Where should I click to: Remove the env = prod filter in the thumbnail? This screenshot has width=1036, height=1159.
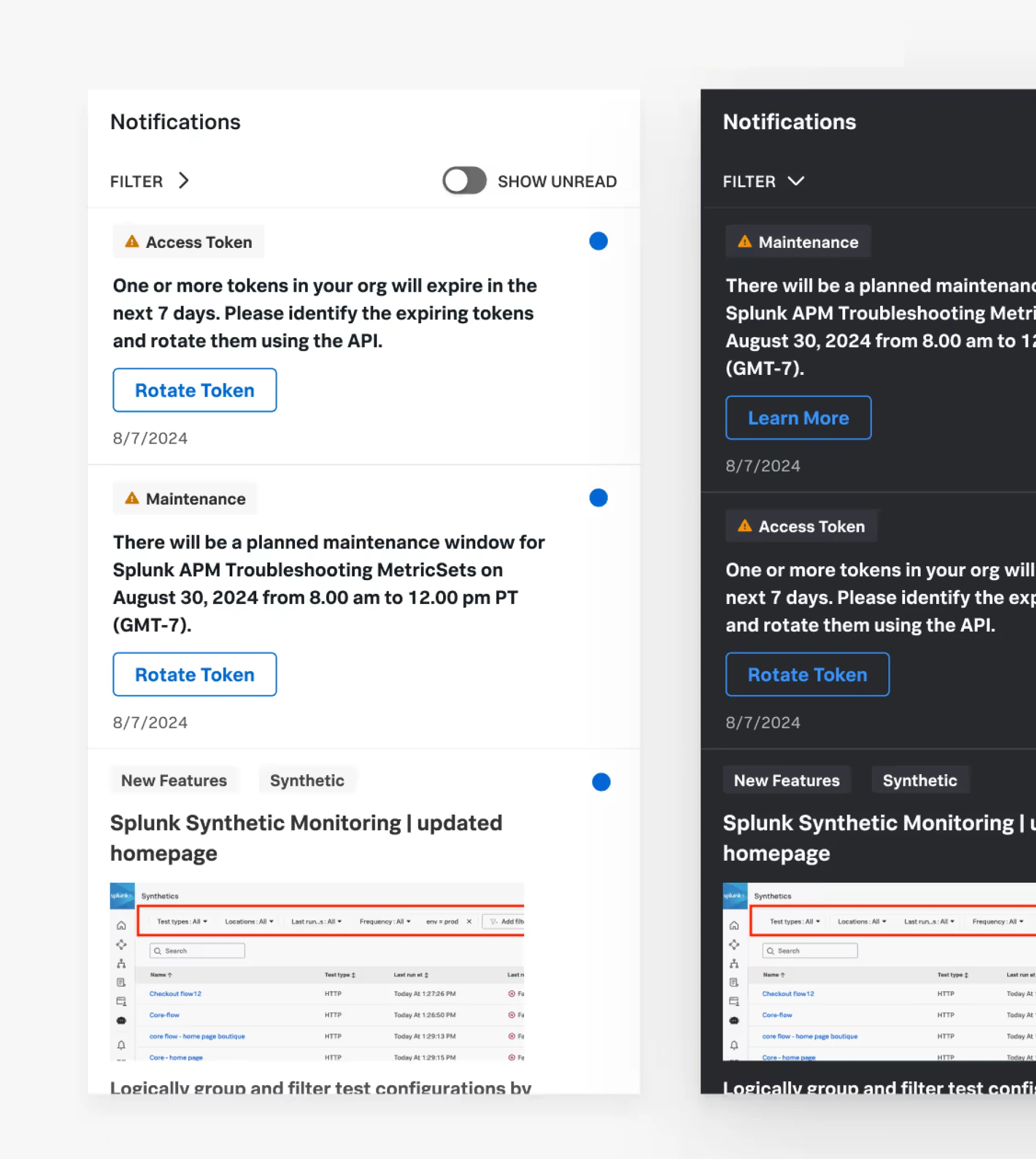pyautogui.click(x=469, y=921)
